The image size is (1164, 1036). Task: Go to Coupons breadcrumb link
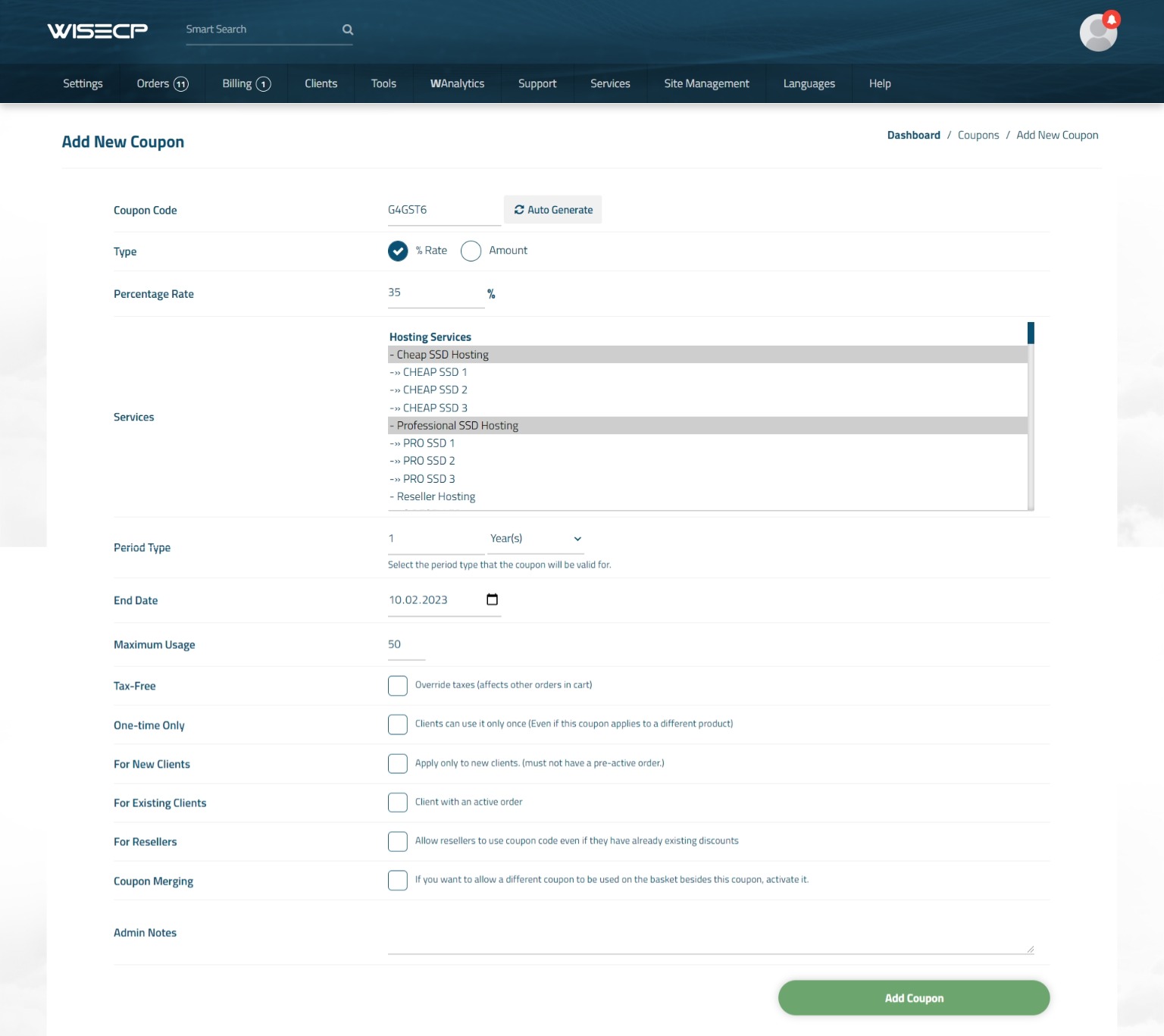978,135
